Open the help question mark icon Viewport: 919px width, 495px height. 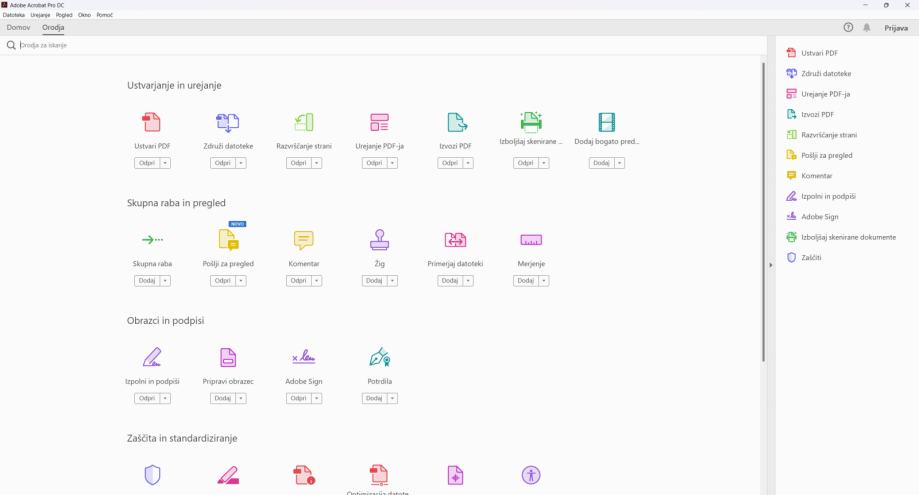pos(849,28)
